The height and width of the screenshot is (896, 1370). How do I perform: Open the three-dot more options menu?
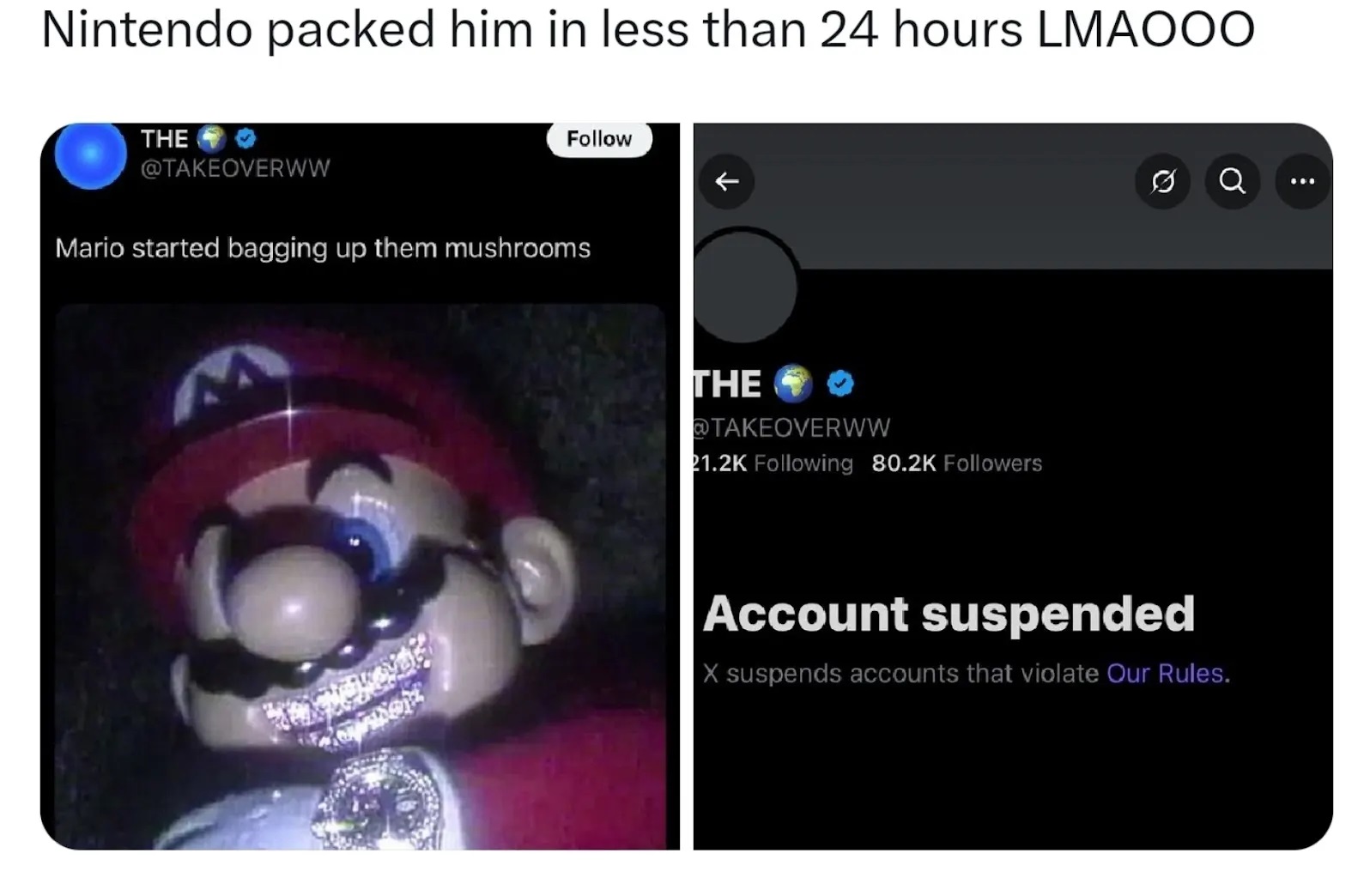(1302, 181)
